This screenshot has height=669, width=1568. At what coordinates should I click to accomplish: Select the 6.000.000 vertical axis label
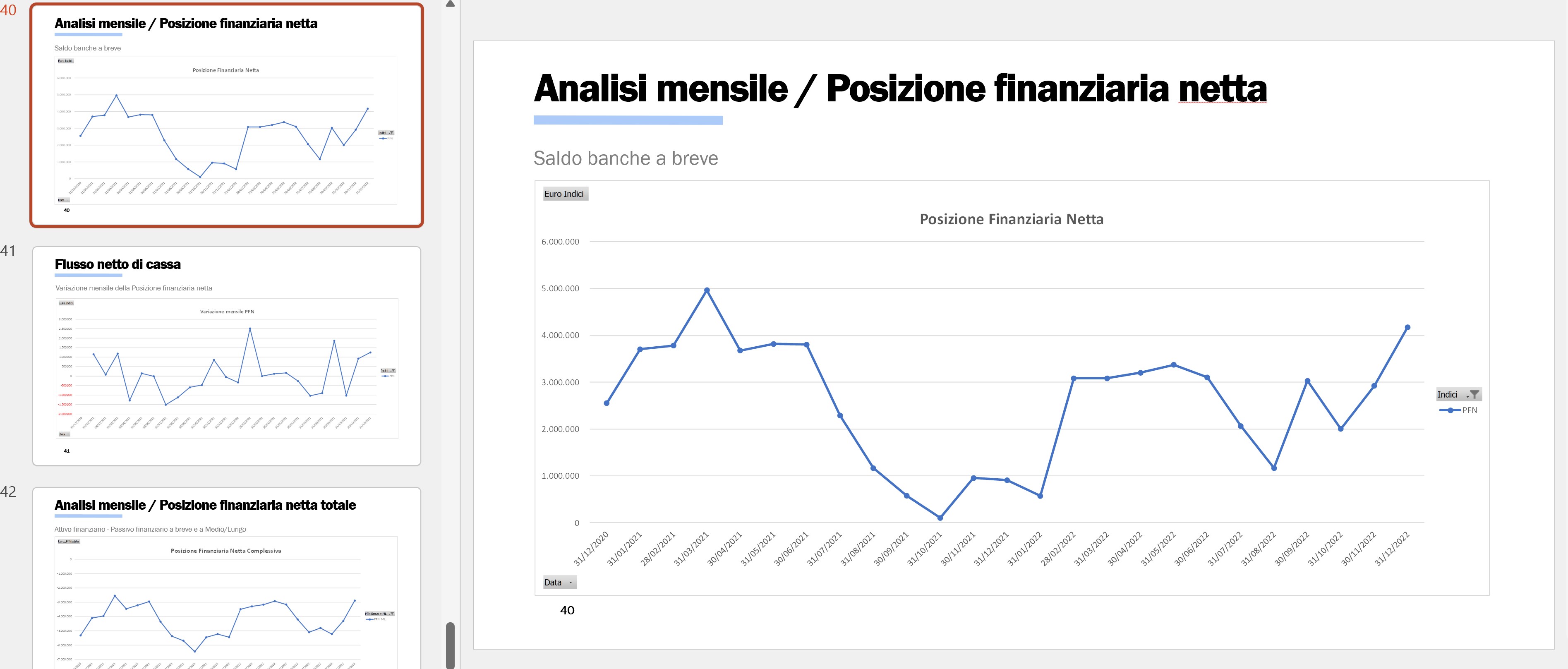point(560,242)
